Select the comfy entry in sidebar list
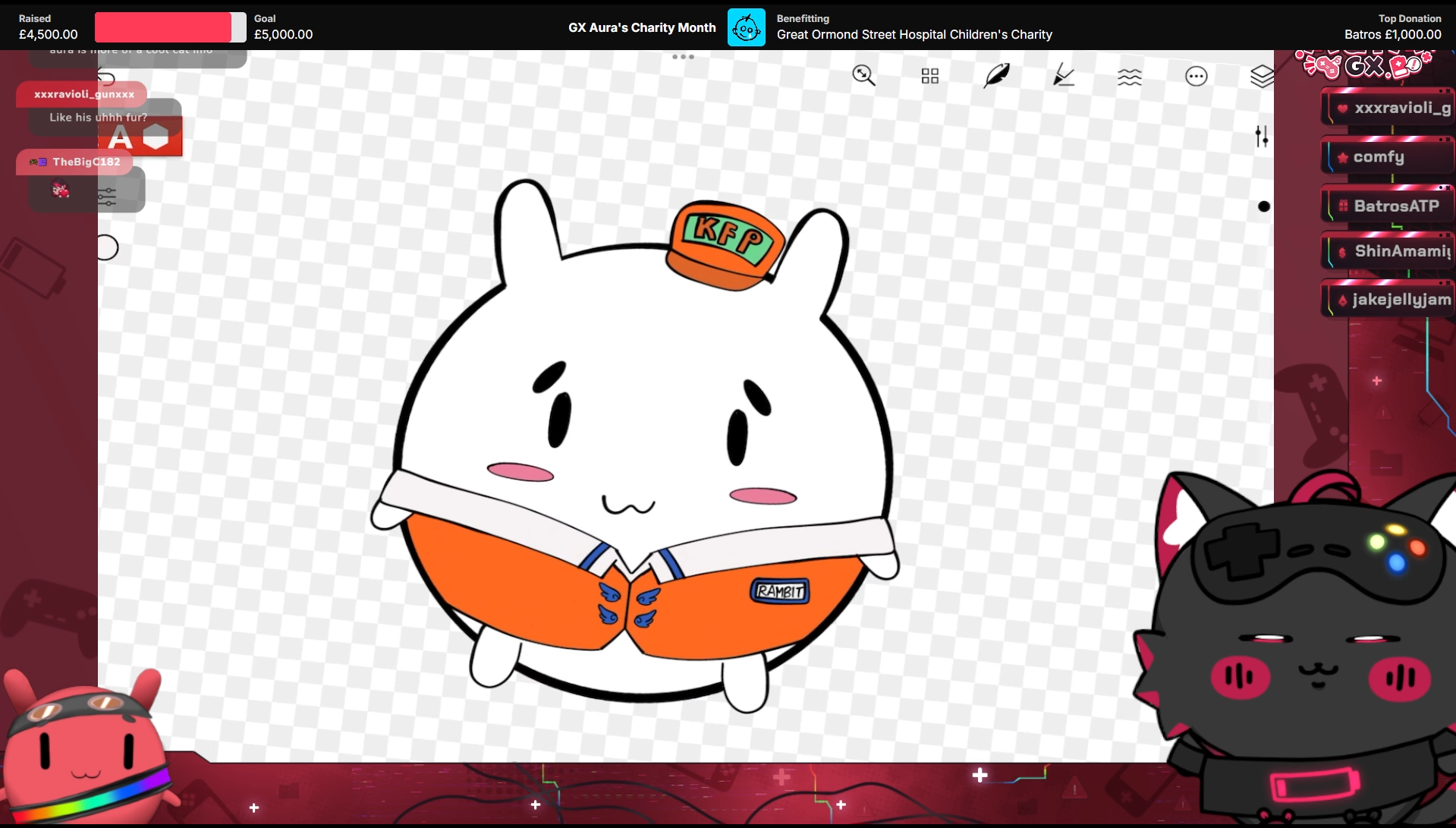The width and height of the screenshot is (1456, 828). tap(1378, 157)
